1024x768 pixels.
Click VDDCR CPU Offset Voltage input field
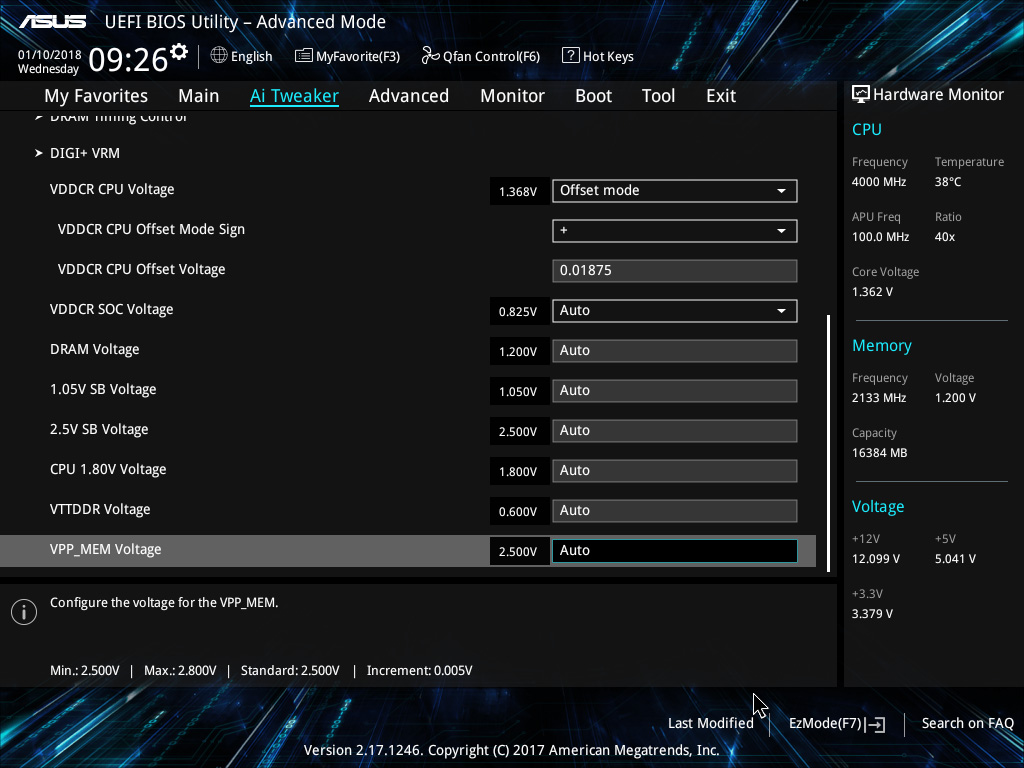(x=675, y=271)
